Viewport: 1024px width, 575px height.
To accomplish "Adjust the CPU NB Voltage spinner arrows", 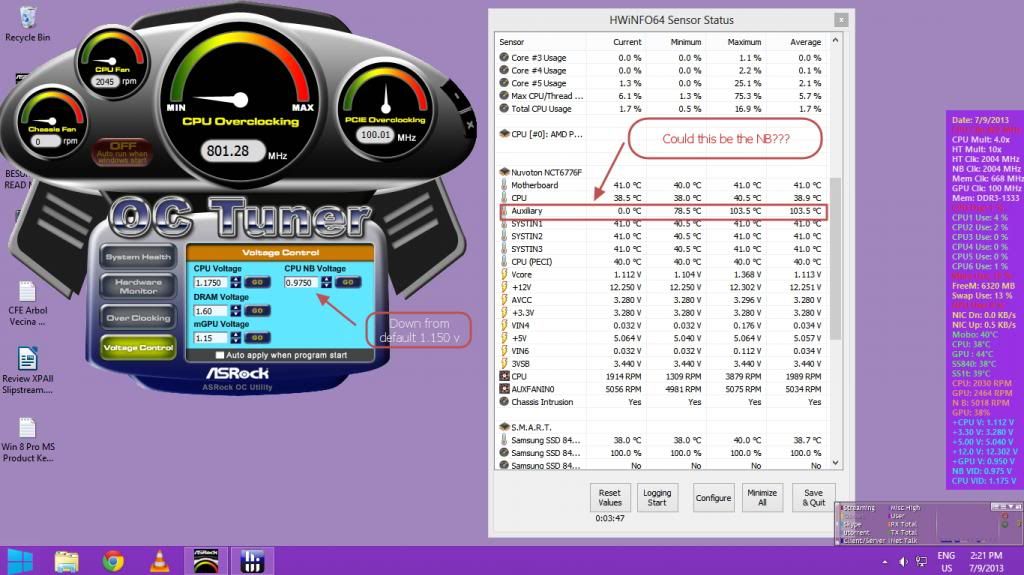I will tap(325, 283).
